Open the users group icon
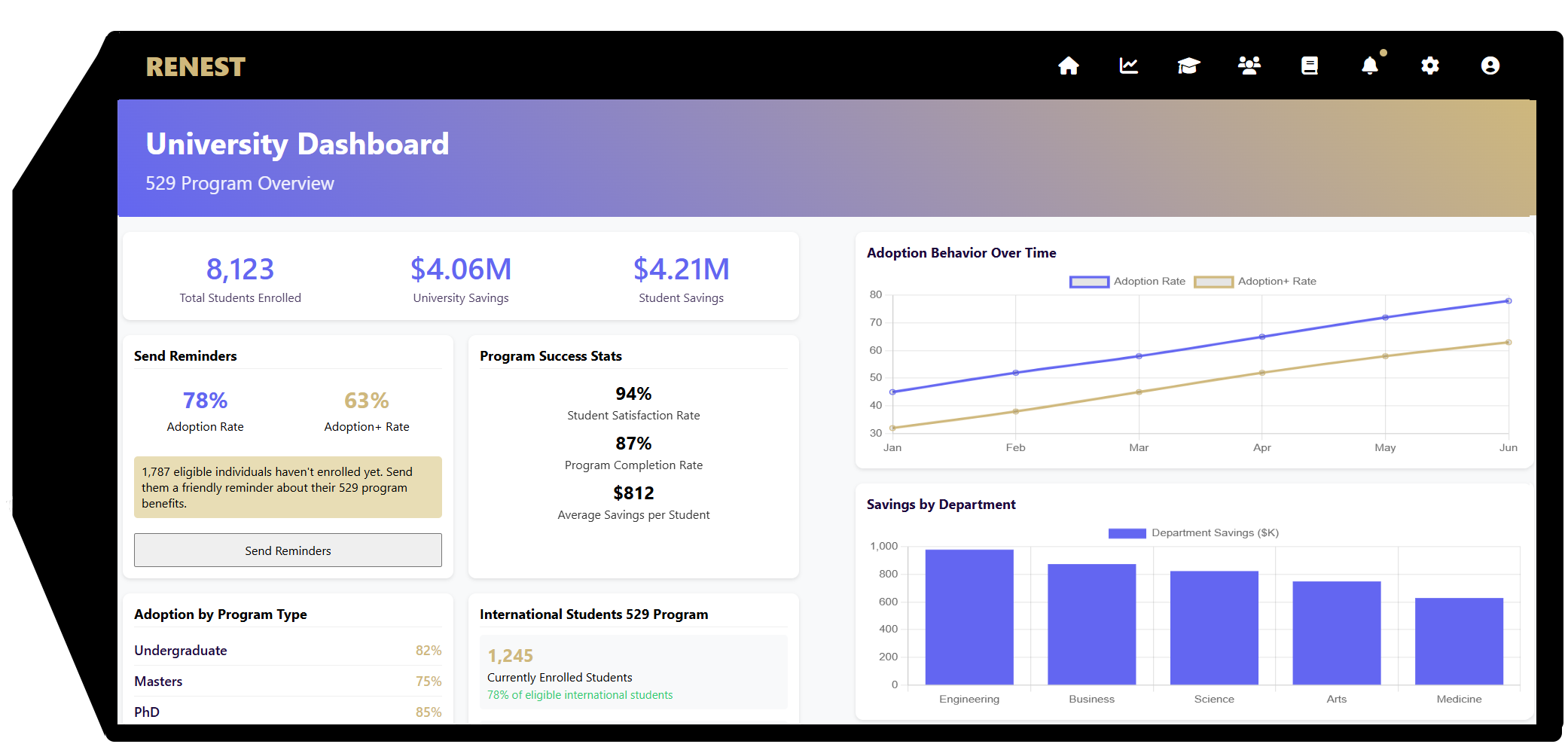The width and height of the screenshot is (1568, 744). [1249, 66]
